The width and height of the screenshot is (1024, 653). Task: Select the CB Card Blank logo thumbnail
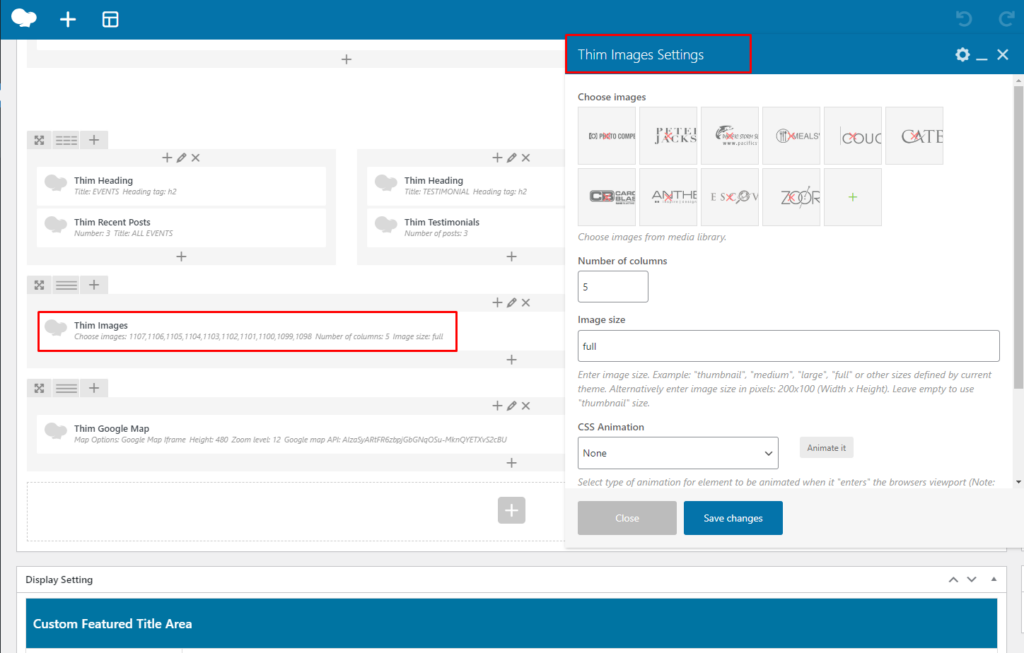point(607,197)
